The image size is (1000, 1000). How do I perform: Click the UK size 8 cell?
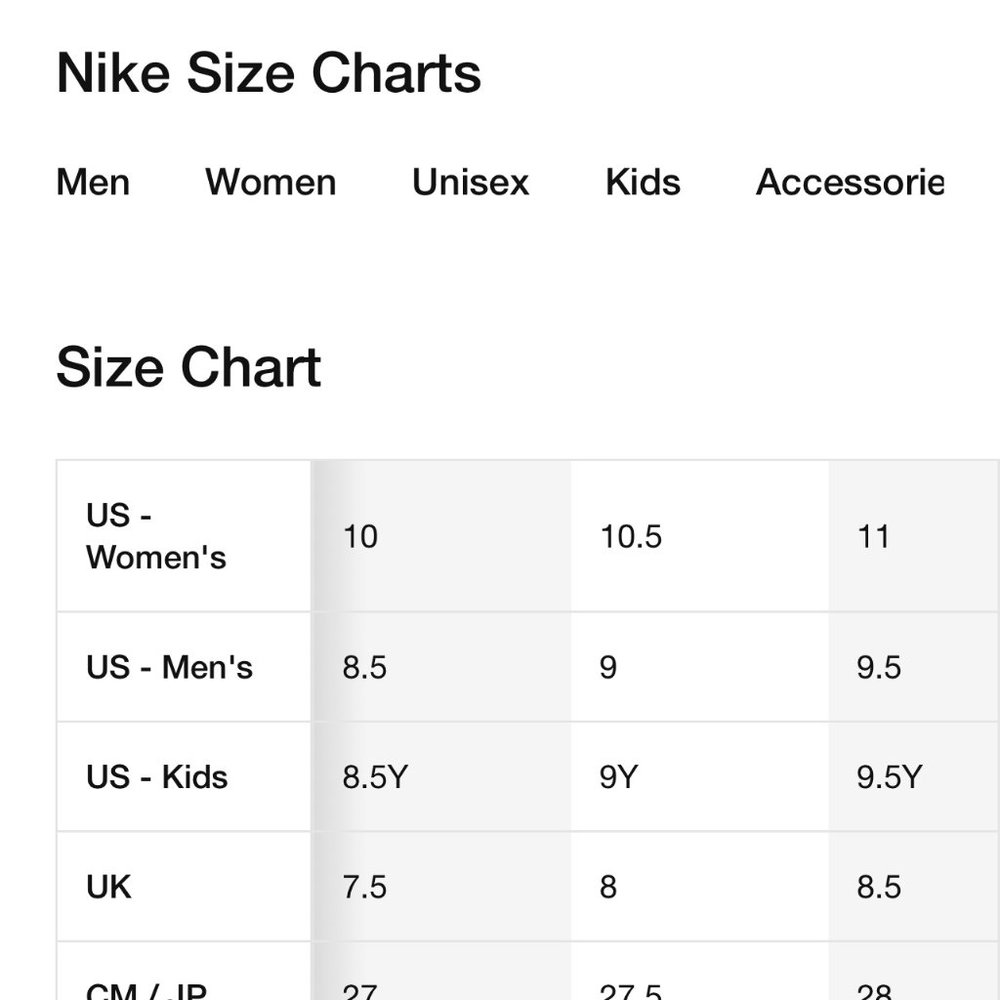click(x=700, y=886)
